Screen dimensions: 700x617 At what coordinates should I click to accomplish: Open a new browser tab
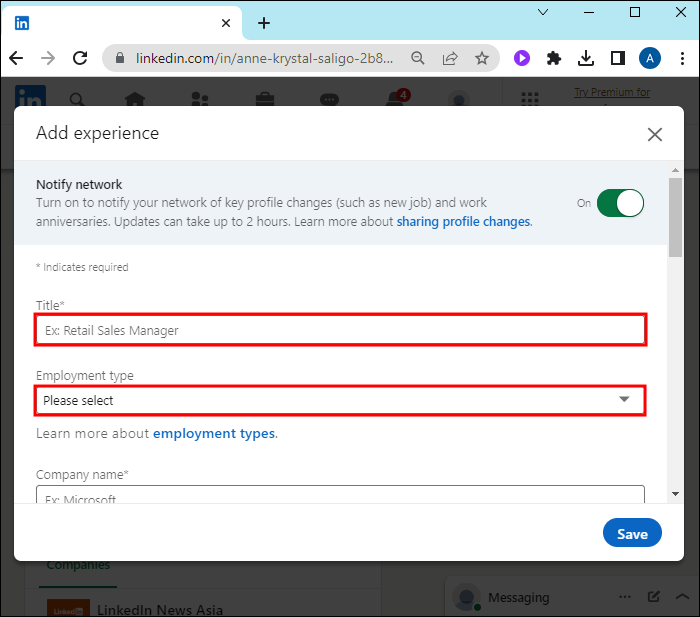264,23
